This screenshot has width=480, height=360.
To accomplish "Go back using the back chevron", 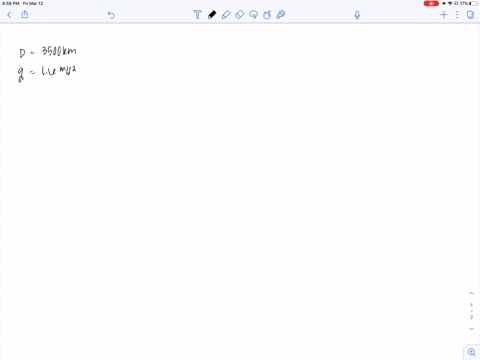I will tap(9, 15).
